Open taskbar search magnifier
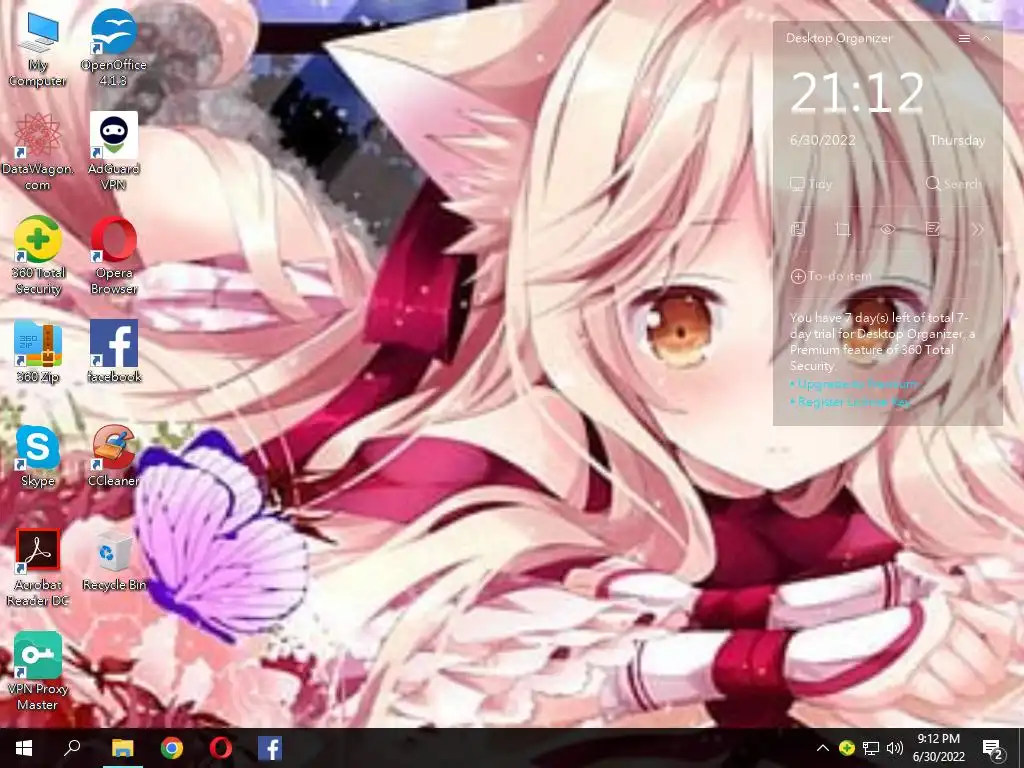The height and width of the screenshot is (768, 1024). click(72, 748)
